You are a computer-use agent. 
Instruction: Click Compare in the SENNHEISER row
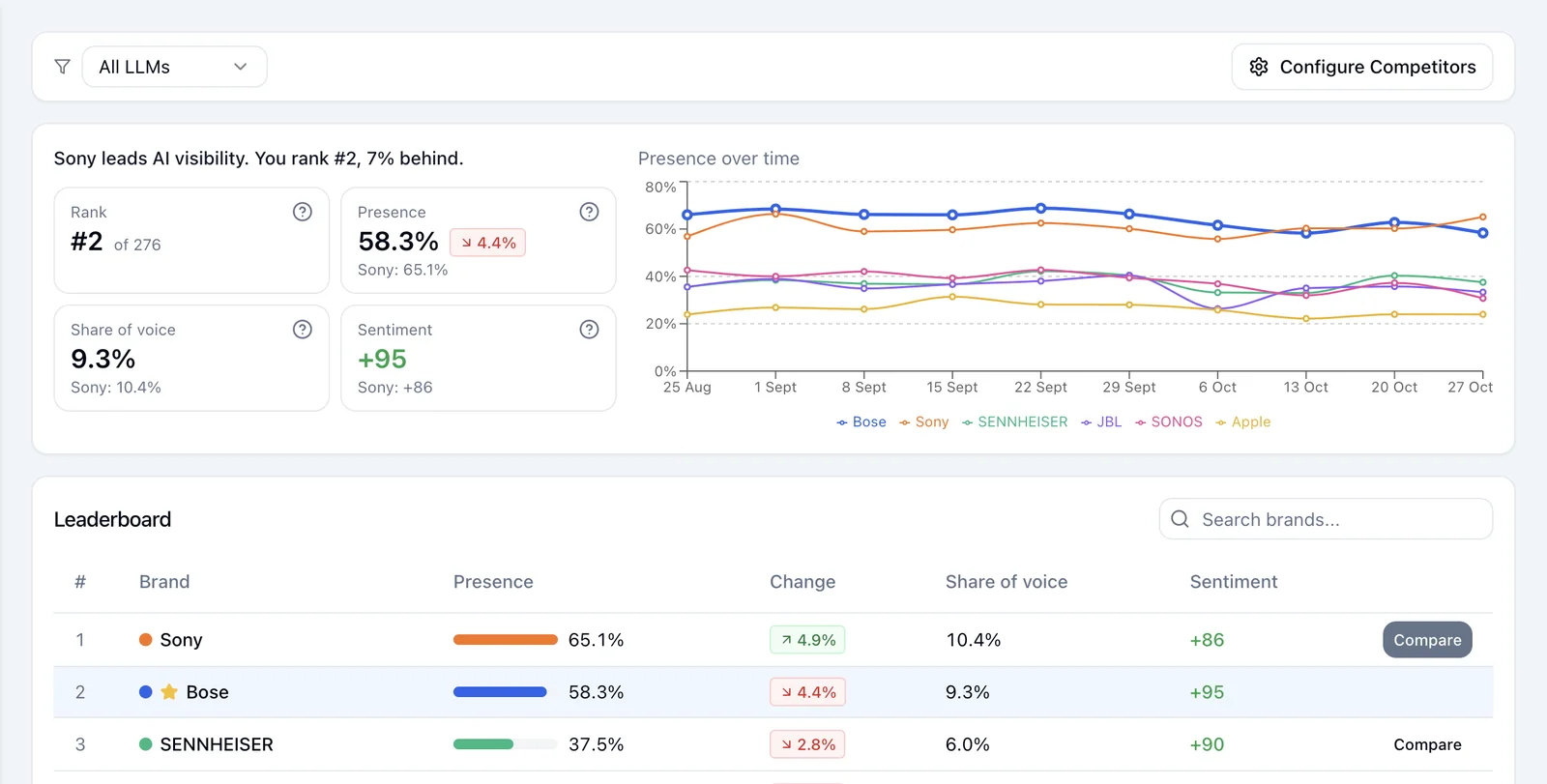pos(1427,744)
